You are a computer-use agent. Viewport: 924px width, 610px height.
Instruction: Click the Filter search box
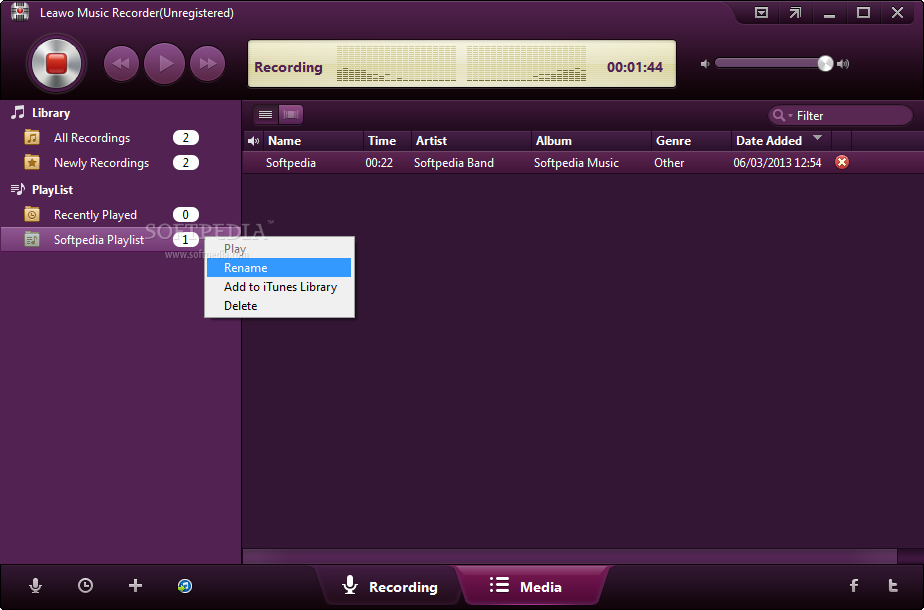tap(840, 116)
